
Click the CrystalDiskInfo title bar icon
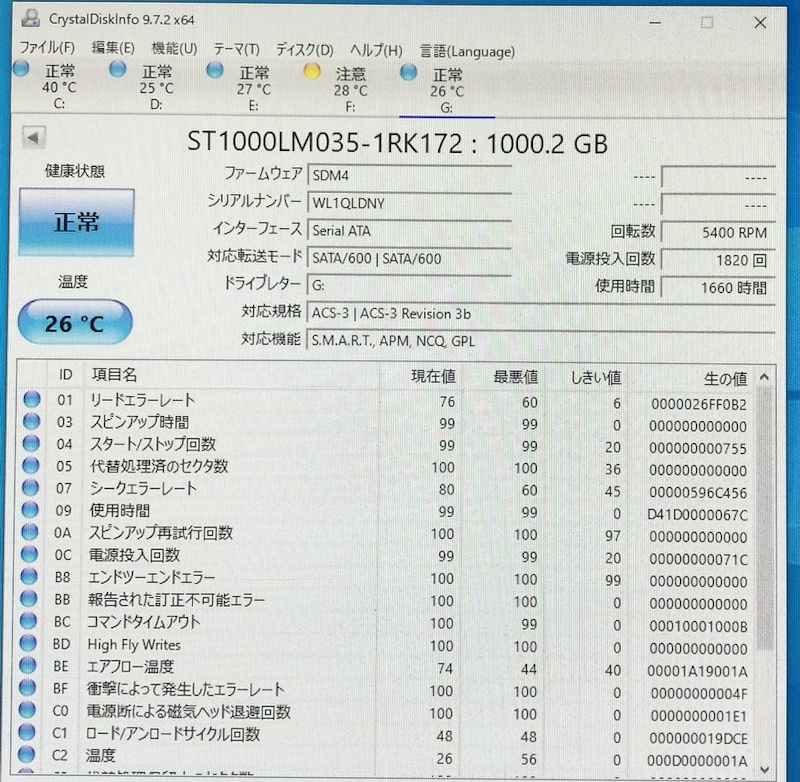click(32, 17)
